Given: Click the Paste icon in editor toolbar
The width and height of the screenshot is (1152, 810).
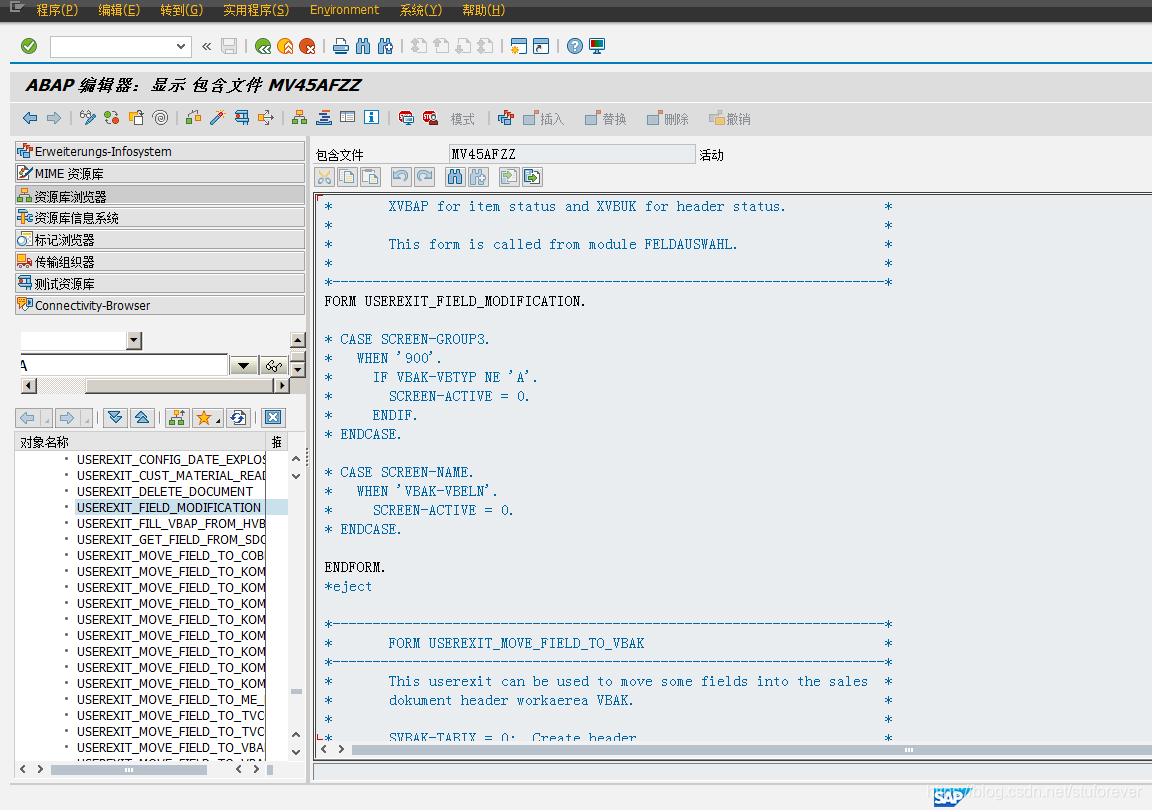Looking at the screenshot, I should (x=370, y=176).
